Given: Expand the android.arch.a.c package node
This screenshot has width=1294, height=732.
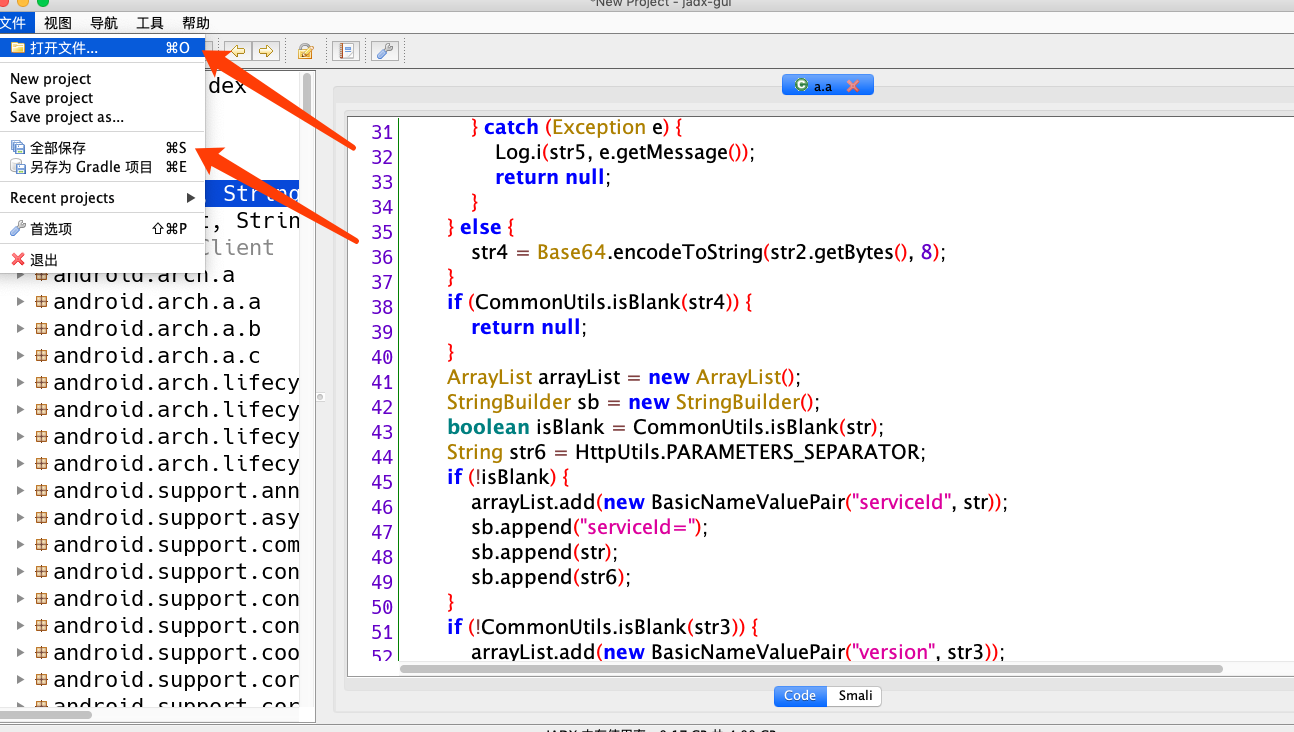Looking at the screenshot, I should 20,355.
